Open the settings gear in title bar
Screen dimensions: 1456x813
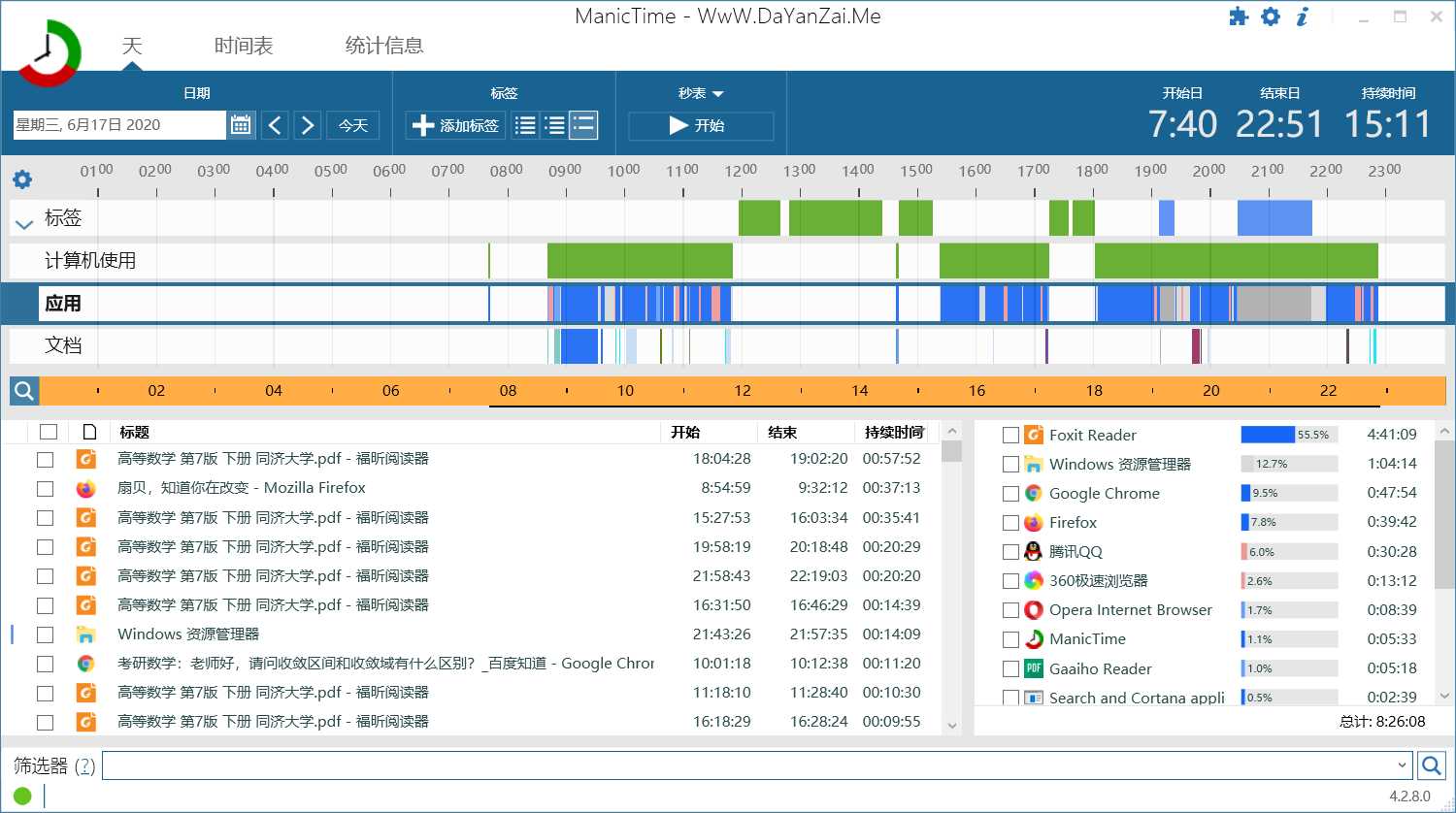coord(1271,16)
